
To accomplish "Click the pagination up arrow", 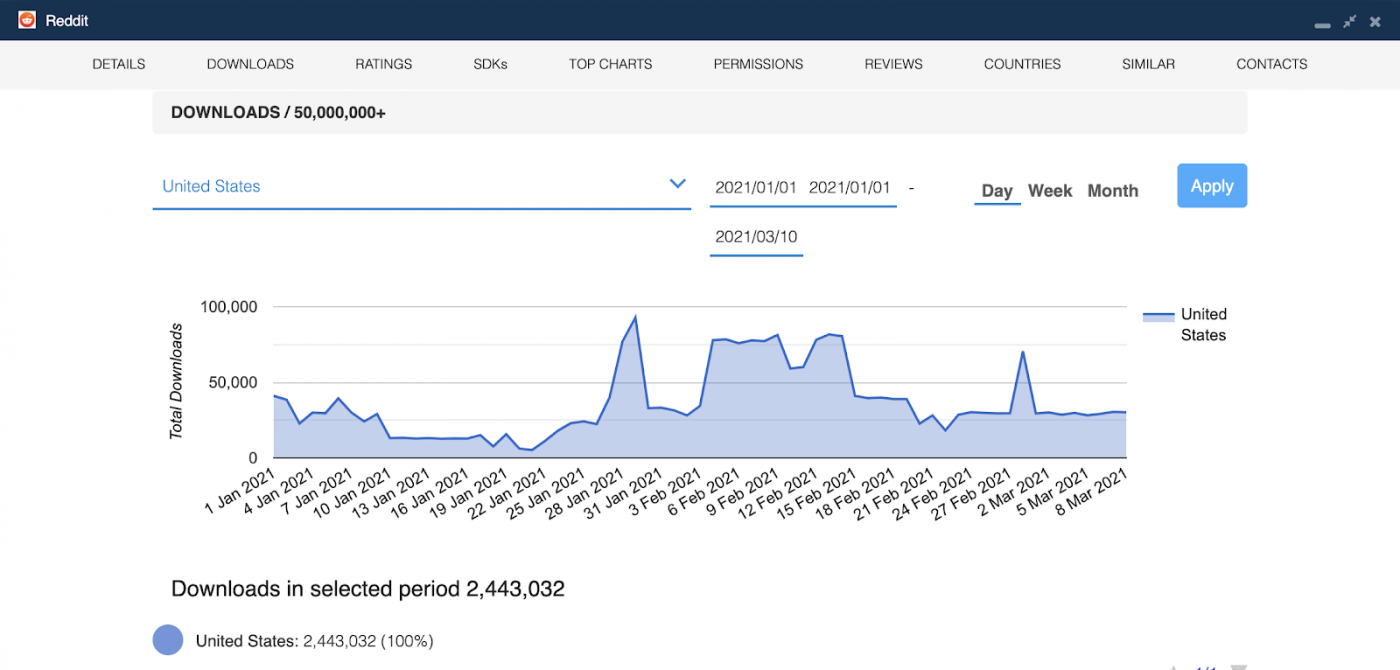I will (x=1173, y=665).
